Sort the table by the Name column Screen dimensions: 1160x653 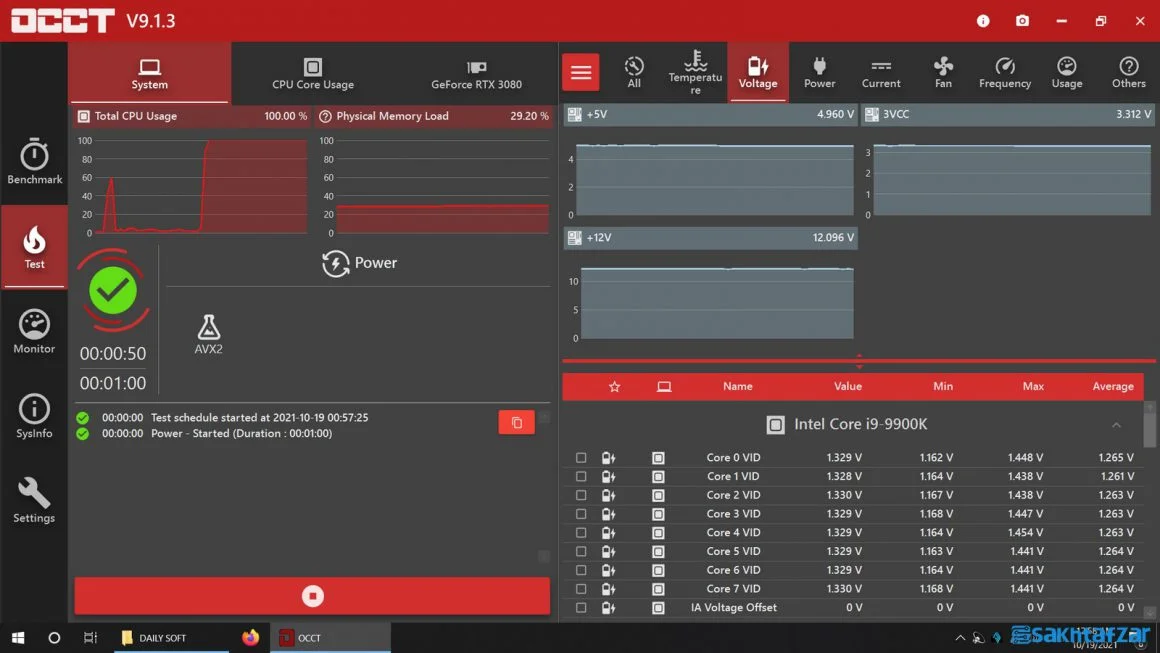pyautogui.click(x=738, y=387)
